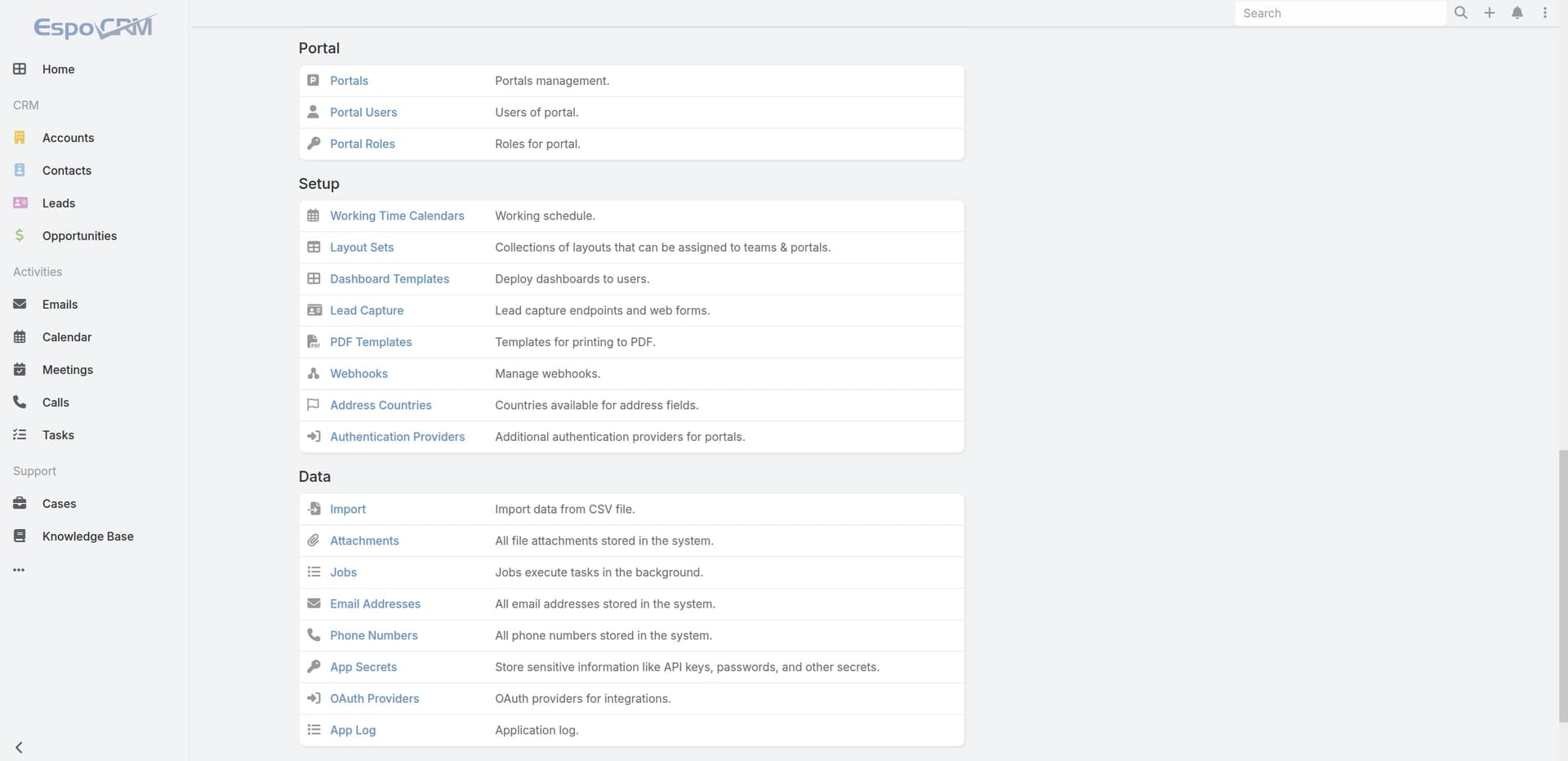Click the Meetings sidebar icon
The width and height of the screenshot is (1568, 761).
(20, 369)
